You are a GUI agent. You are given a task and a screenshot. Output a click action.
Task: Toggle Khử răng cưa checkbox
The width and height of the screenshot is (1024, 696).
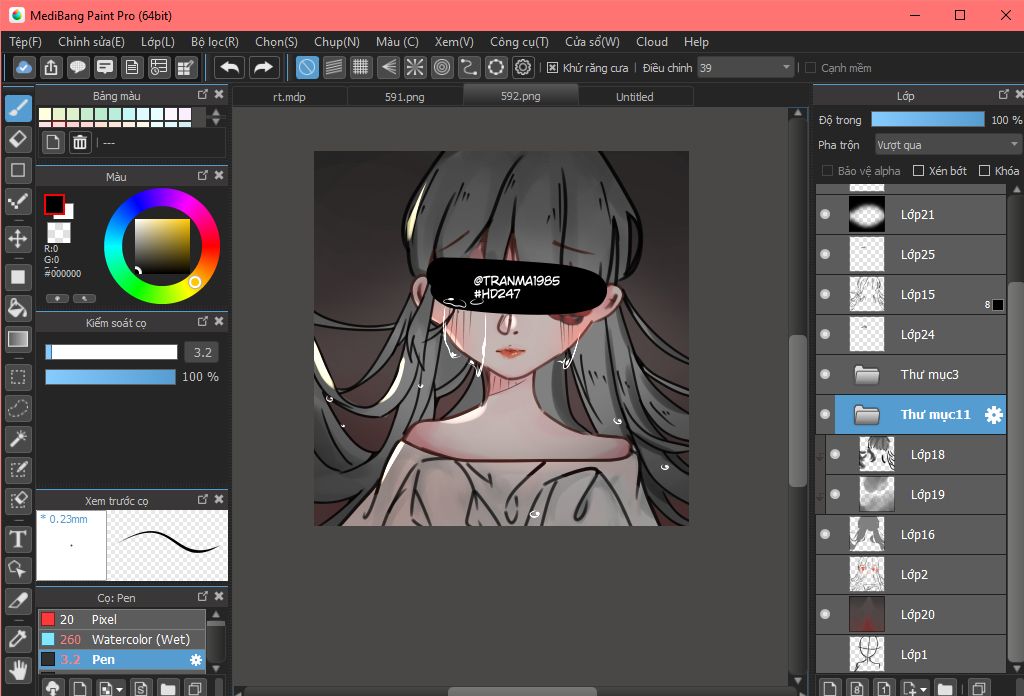552,68
